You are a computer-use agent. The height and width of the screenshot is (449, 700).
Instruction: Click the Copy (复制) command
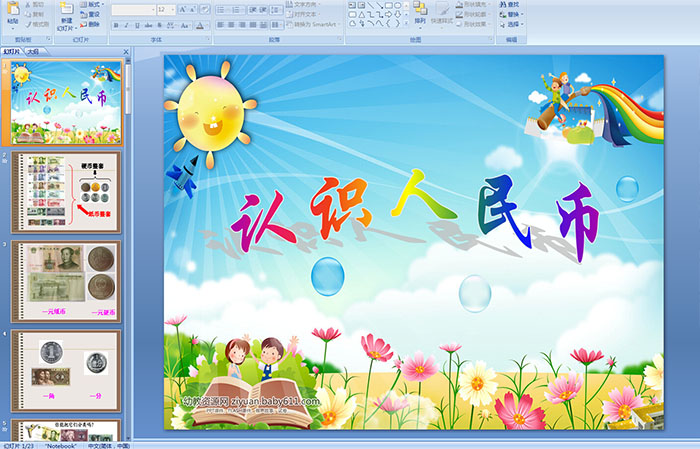point(35,14)
